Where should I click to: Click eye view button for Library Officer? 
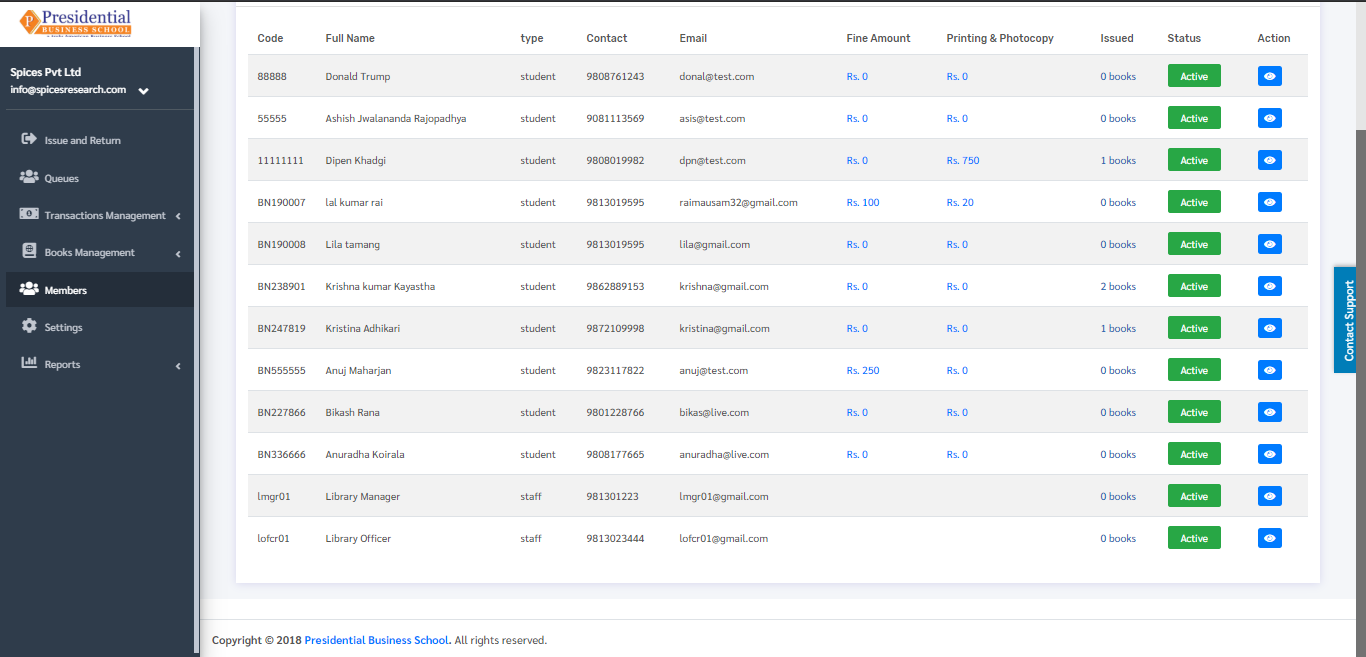pos(1269,538)
